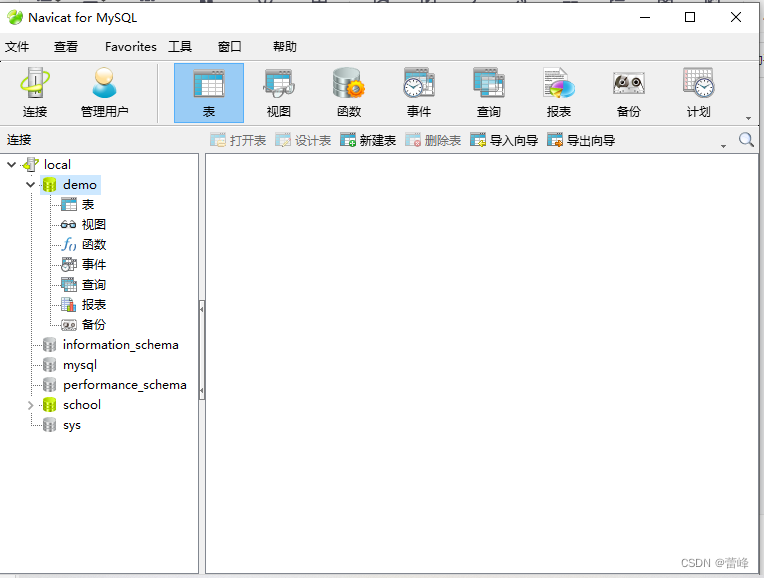This screenshot has width=764, height=578.
Task: Minimize the Navicat window
Action: click(x=645, y=18)
